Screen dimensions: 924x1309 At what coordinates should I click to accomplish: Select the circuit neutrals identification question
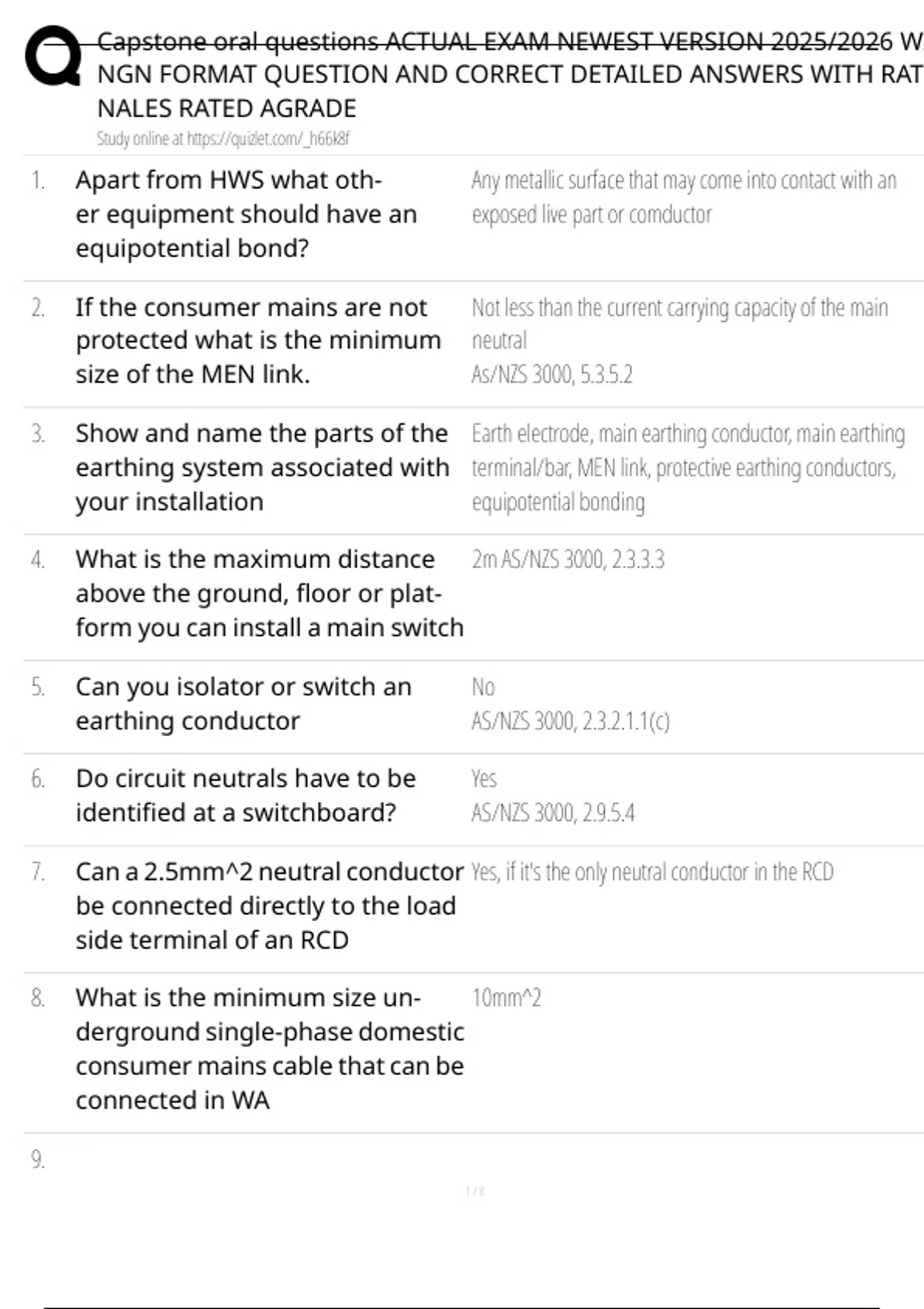(x=245, y=795)
